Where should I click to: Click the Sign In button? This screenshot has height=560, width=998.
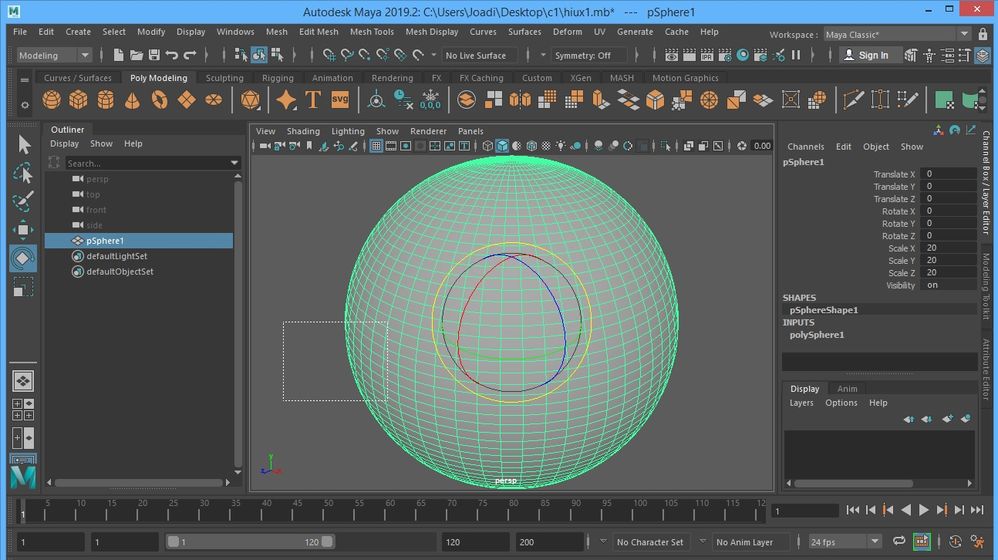pyautogui.click(x=868, y=55)
